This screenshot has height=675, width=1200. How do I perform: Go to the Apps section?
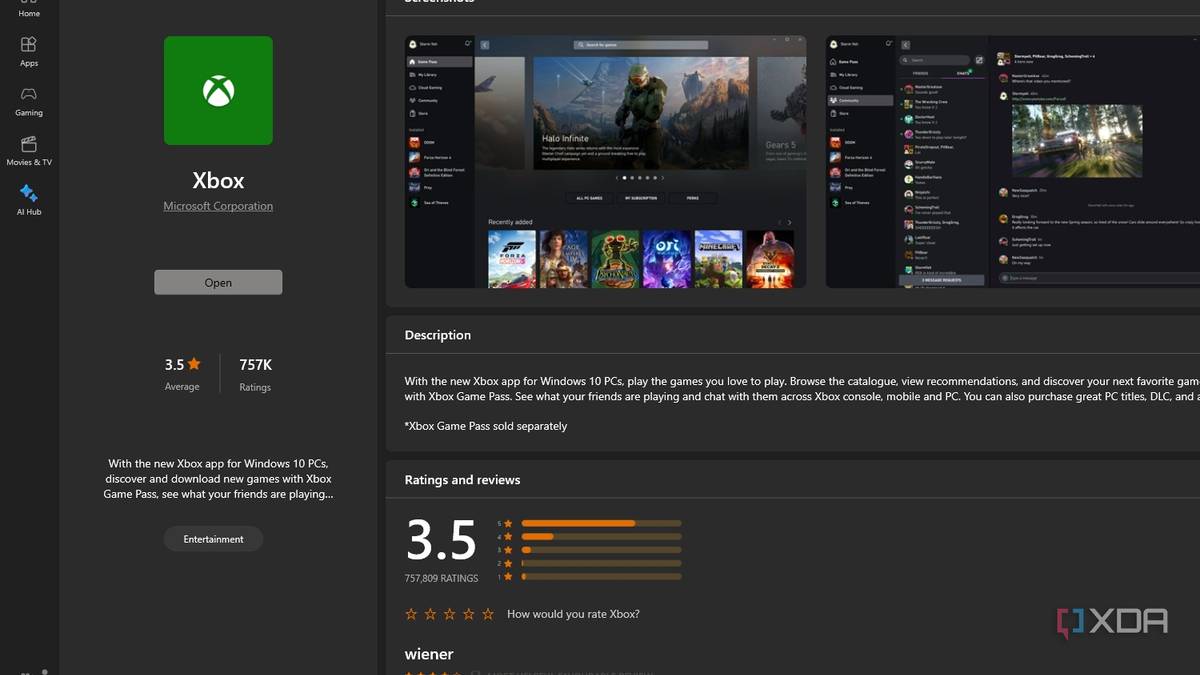coord(29,51)
